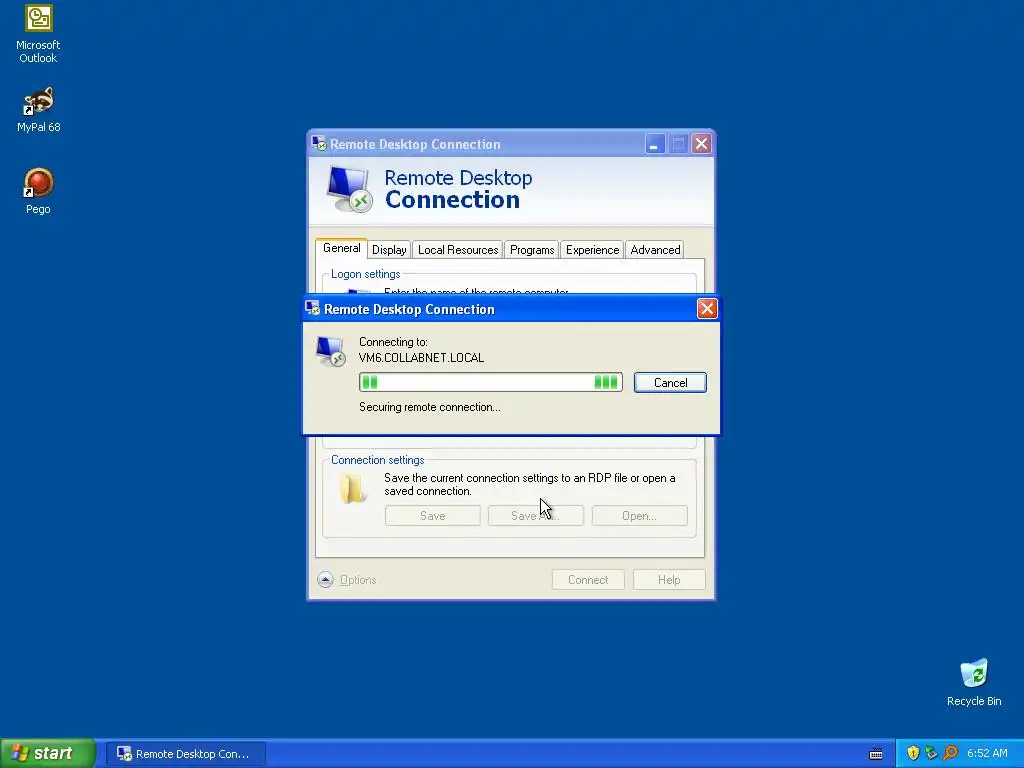Switch to the General tab
1024x768 pixels.
pos(342,248)
